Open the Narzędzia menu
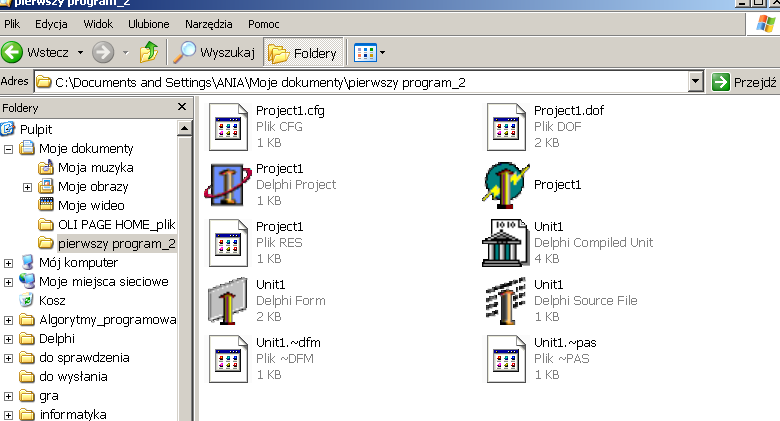The image size is (780, 421). 208,24
